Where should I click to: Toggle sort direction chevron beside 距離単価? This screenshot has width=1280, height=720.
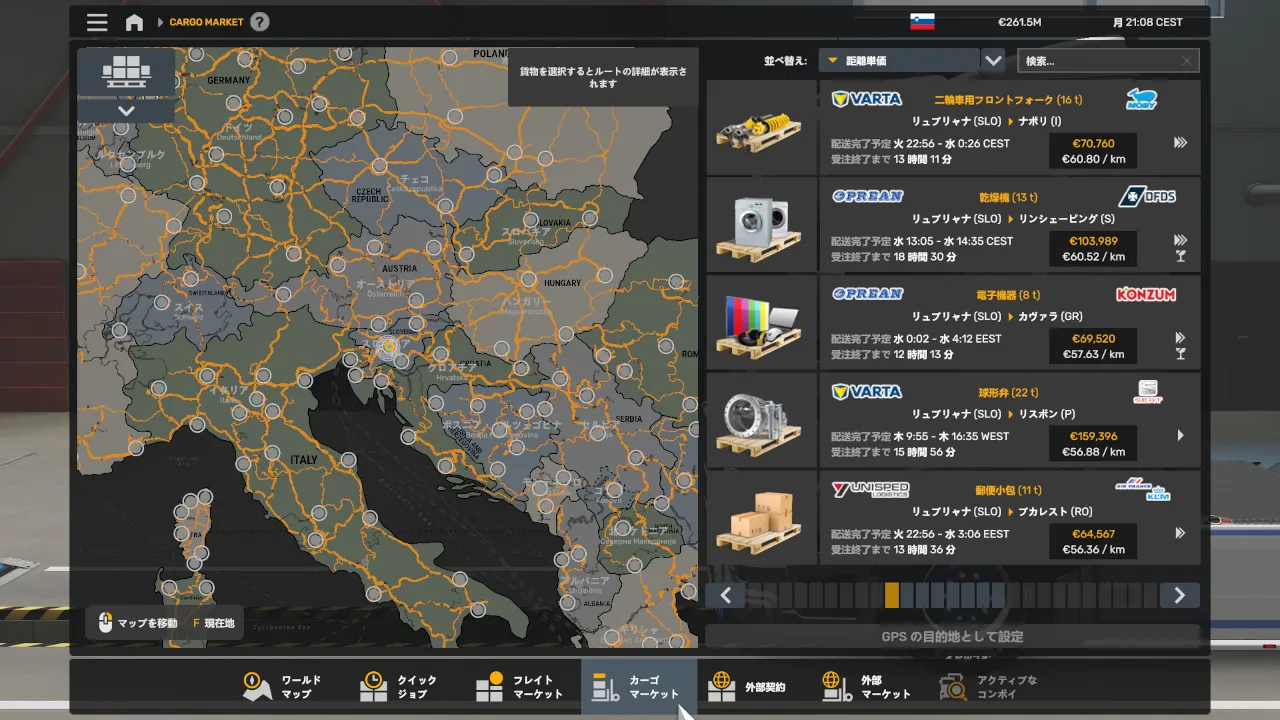tap(993, 61)
